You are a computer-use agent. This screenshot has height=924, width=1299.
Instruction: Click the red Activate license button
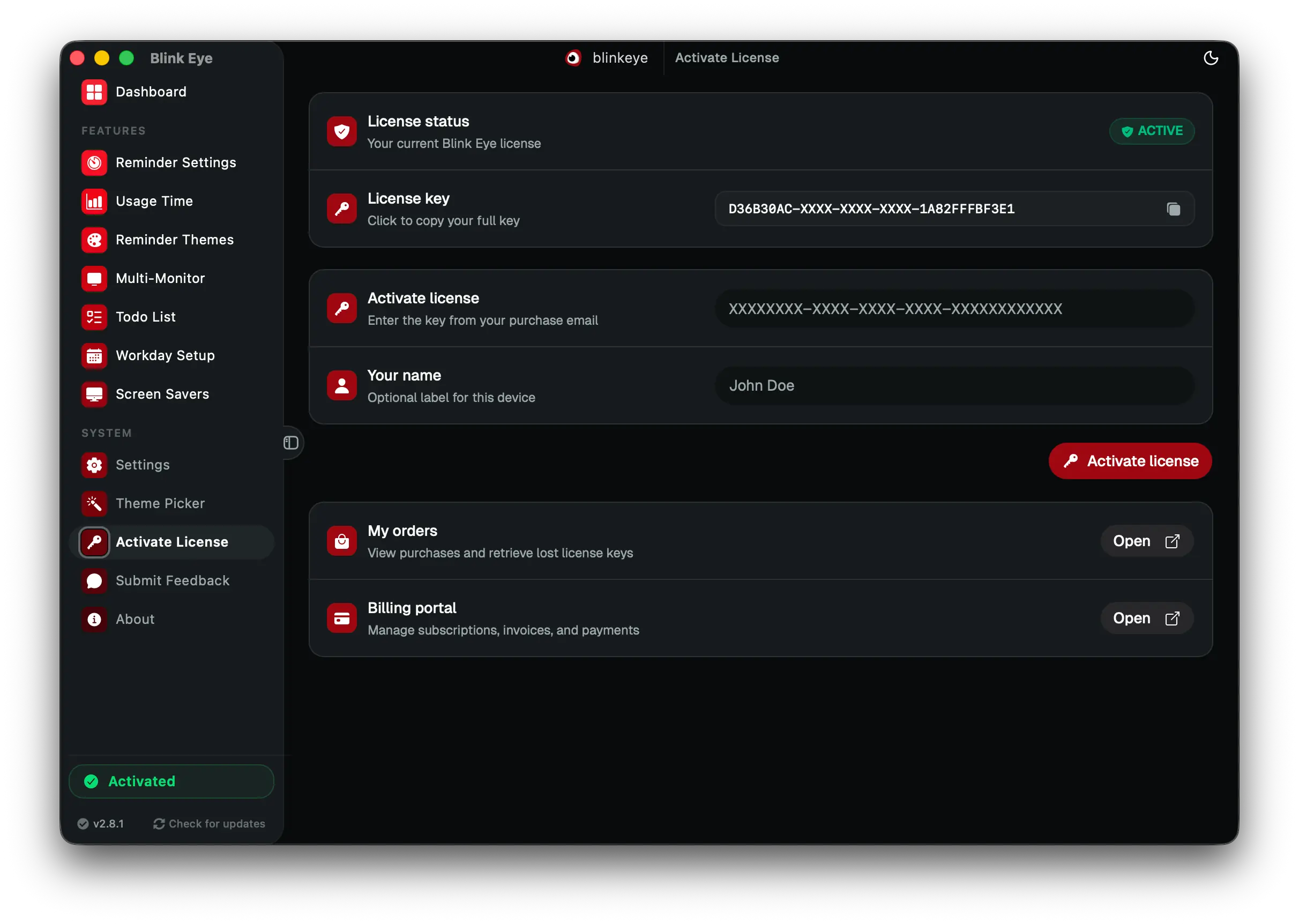(x=1131, y=461)
